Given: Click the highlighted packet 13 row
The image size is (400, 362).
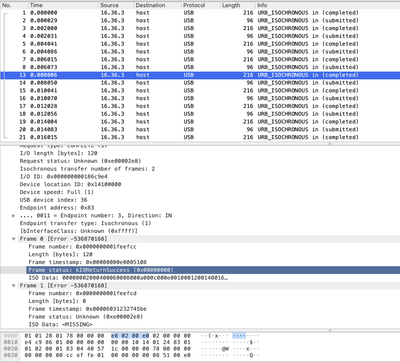Looking at the screenshot, I should [200, 75].
